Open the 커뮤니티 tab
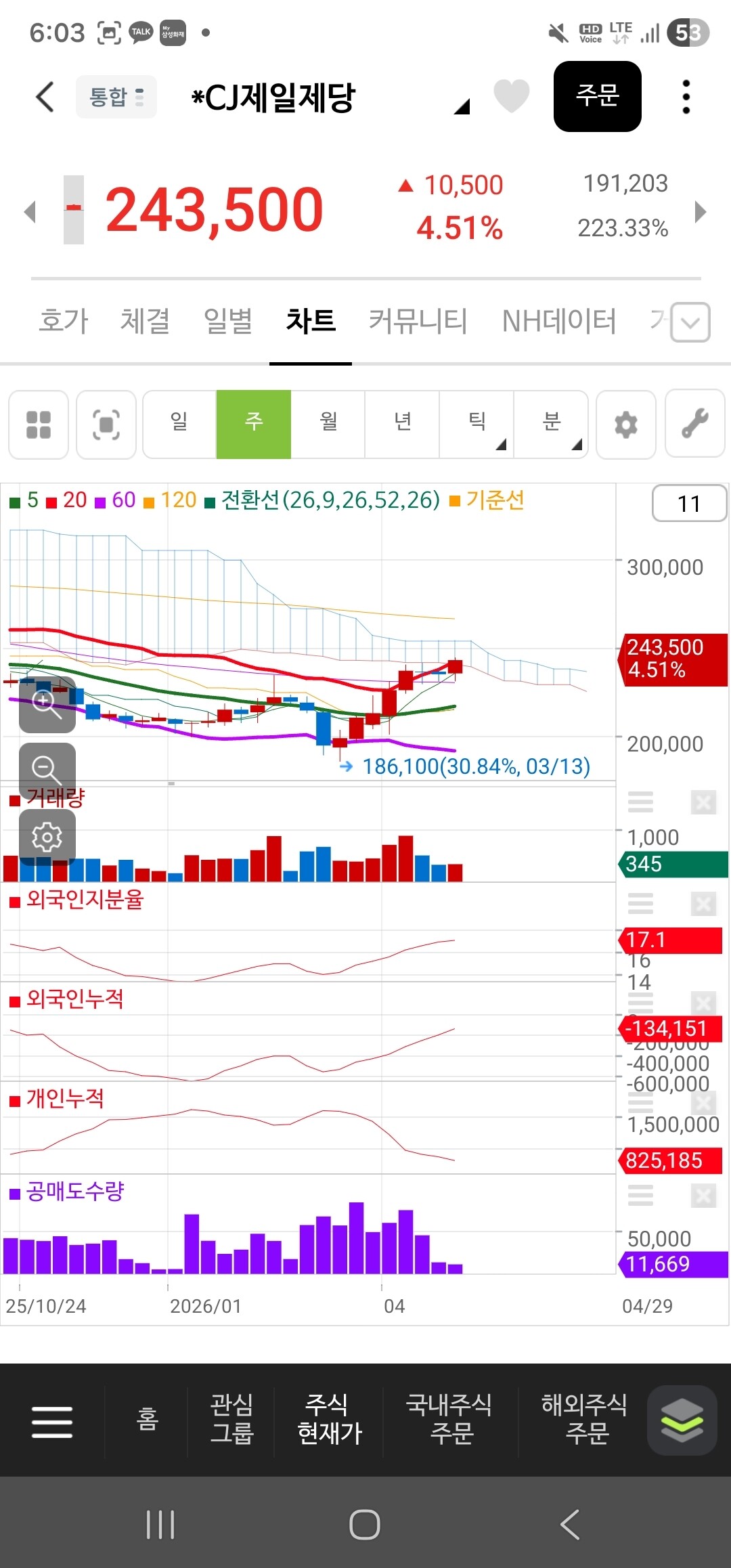Image resolution: width=731 pixels, height=1568 pixels. (x=418, y=321)
